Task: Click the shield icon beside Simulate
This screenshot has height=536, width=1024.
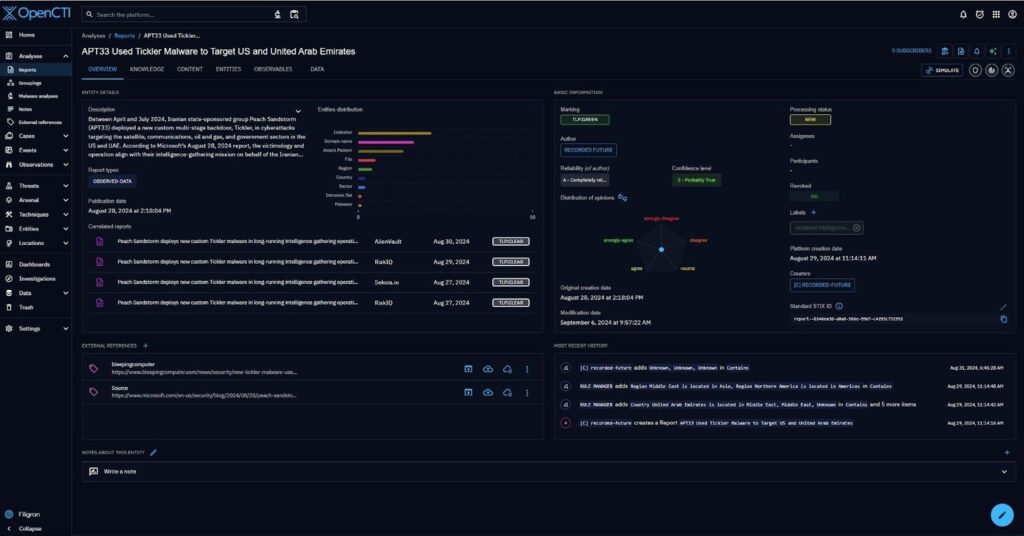Action: click(x=975, y=70)
